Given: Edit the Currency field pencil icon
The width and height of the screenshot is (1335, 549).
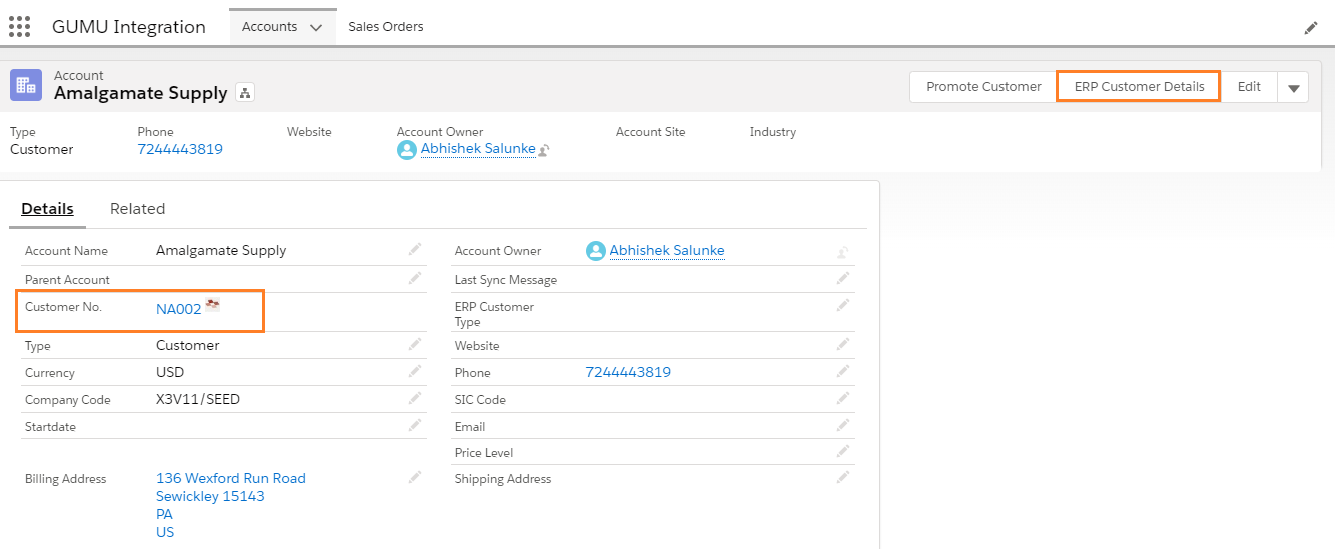Looking at the screenshot, I should pyautogui.click(x=414, y=371).
